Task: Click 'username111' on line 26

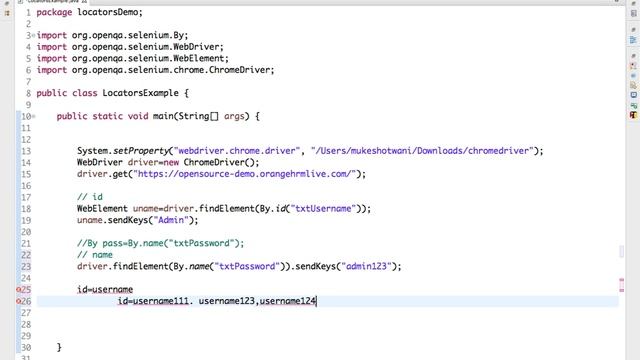Action: pos(161,301)
